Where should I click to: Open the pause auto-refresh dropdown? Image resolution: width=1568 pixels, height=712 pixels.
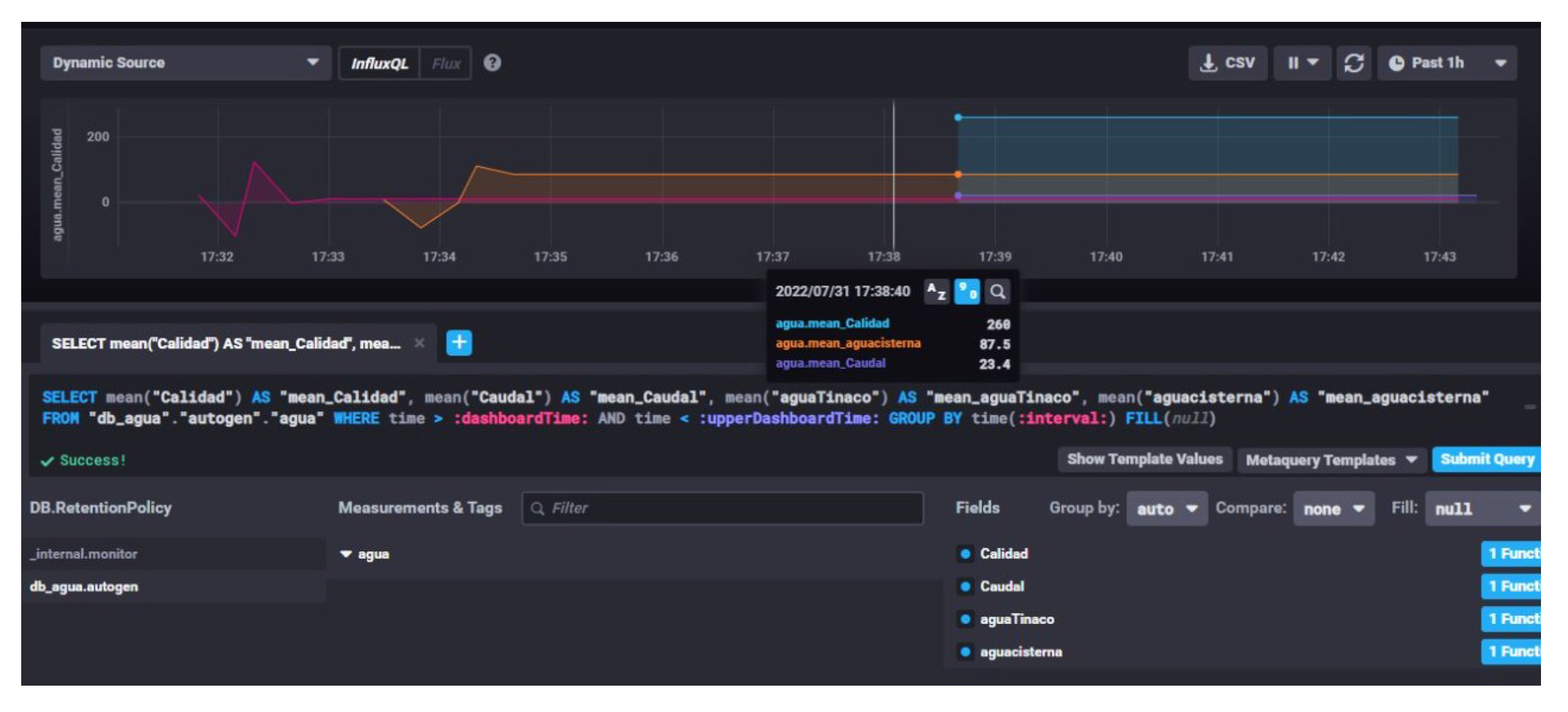coord(1302,63)
